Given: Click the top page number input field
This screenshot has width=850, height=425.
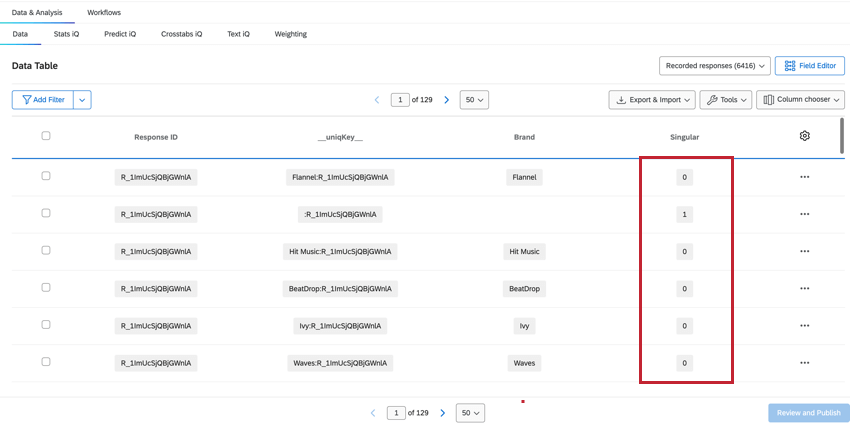Looking at the screenshot, I should pyautogui.click(x=400, y=100).
